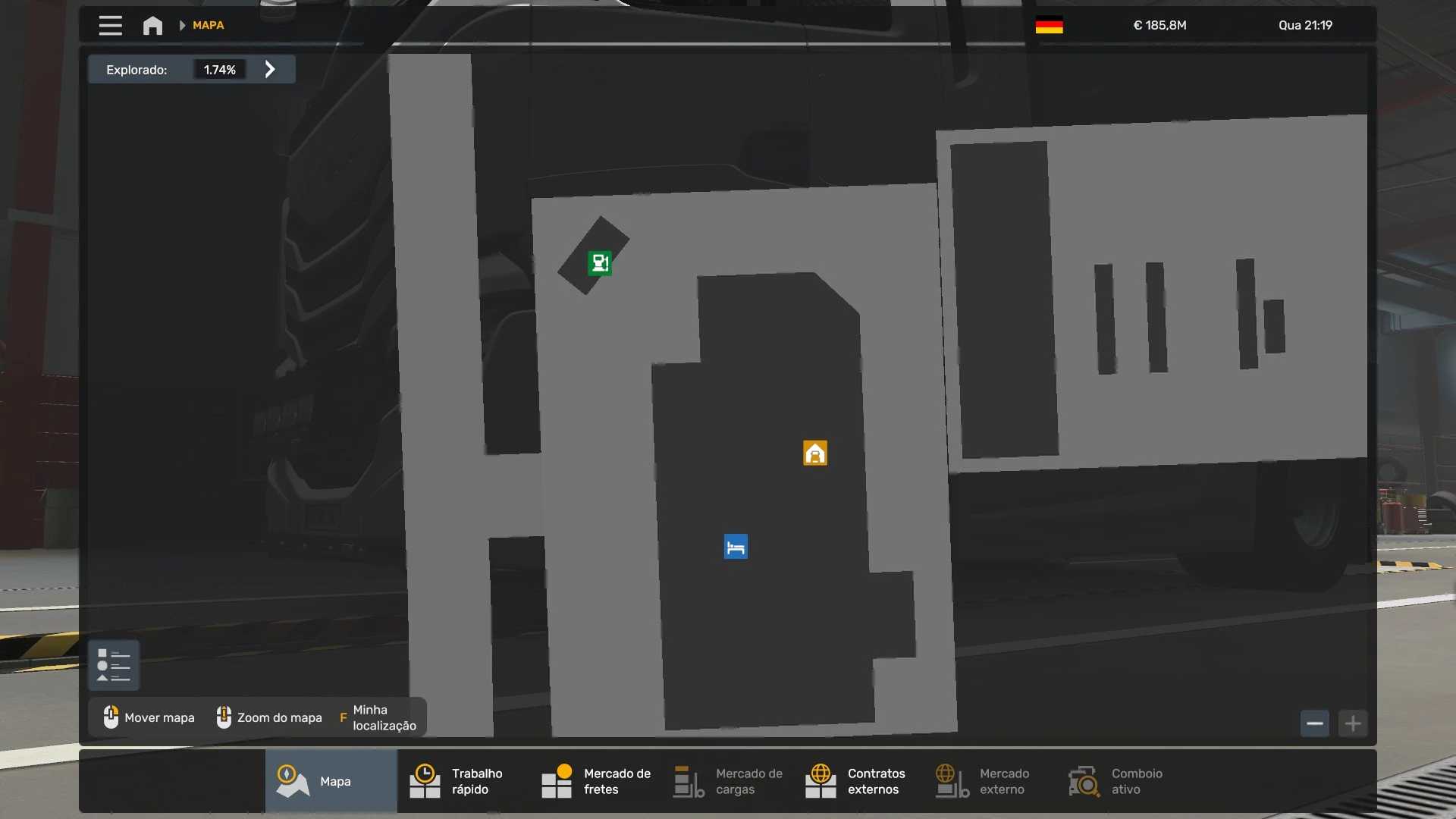Click Minha localização shortcut
1456x819 pixels.
click(x=378, y=717)
